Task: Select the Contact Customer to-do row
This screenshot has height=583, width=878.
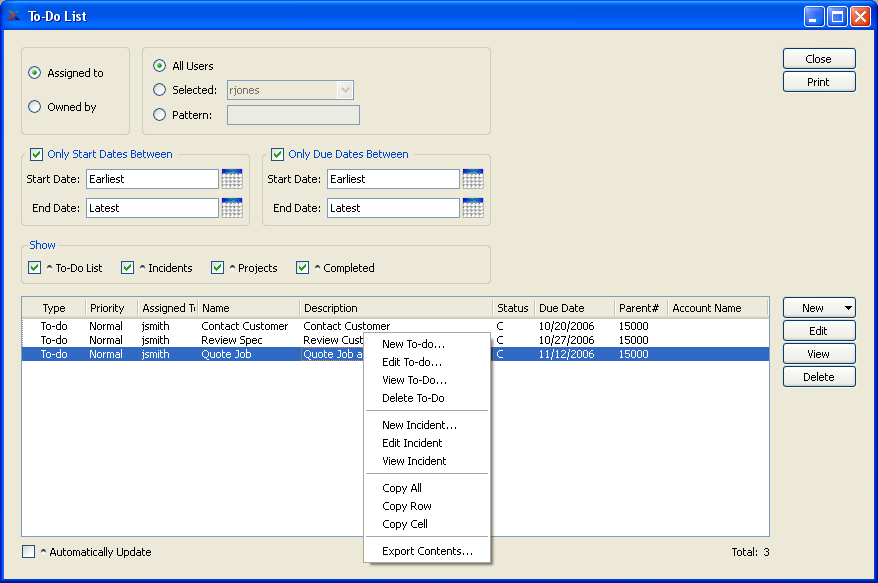Action: 244,326
